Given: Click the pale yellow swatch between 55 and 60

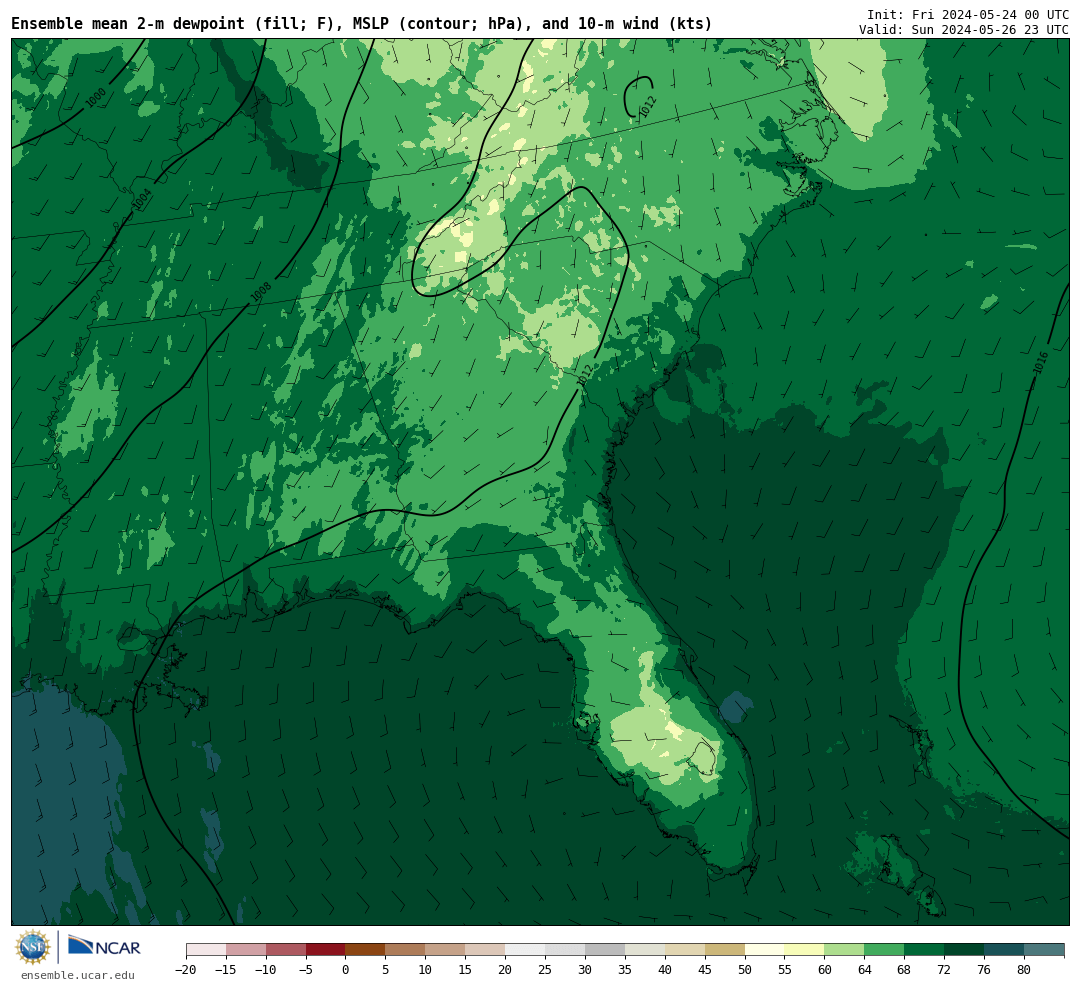Looking at the screenshot, I should click(804, 950).
